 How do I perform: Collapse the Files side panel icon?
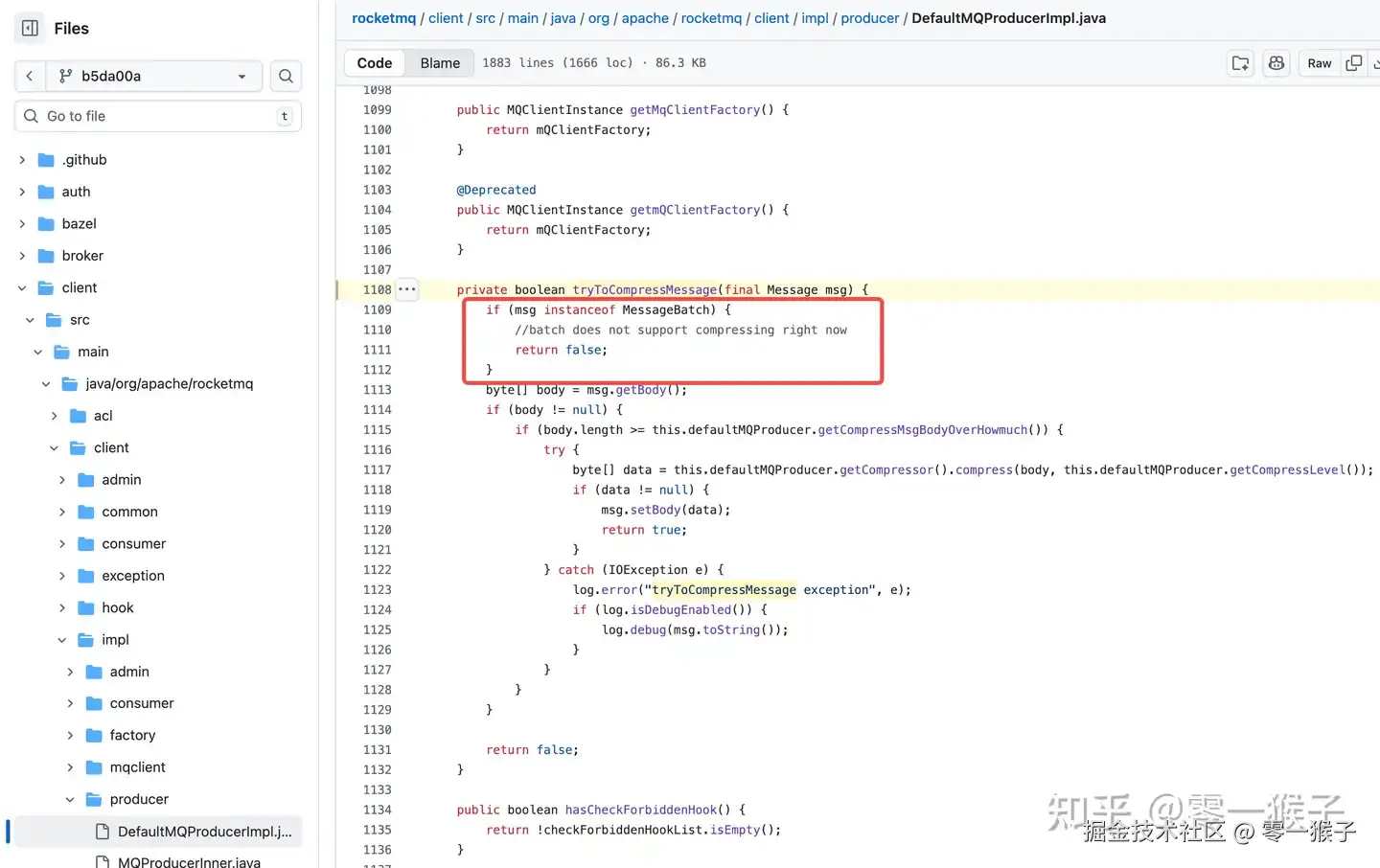[x=30, y=28]
